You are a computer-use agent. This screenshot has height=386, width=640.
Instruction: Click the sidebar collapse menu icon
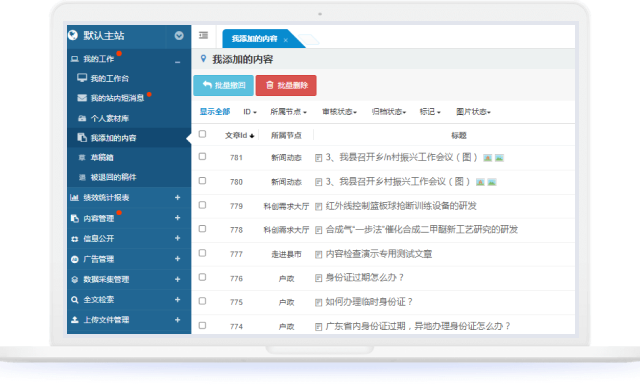click(x=203, y=35)
